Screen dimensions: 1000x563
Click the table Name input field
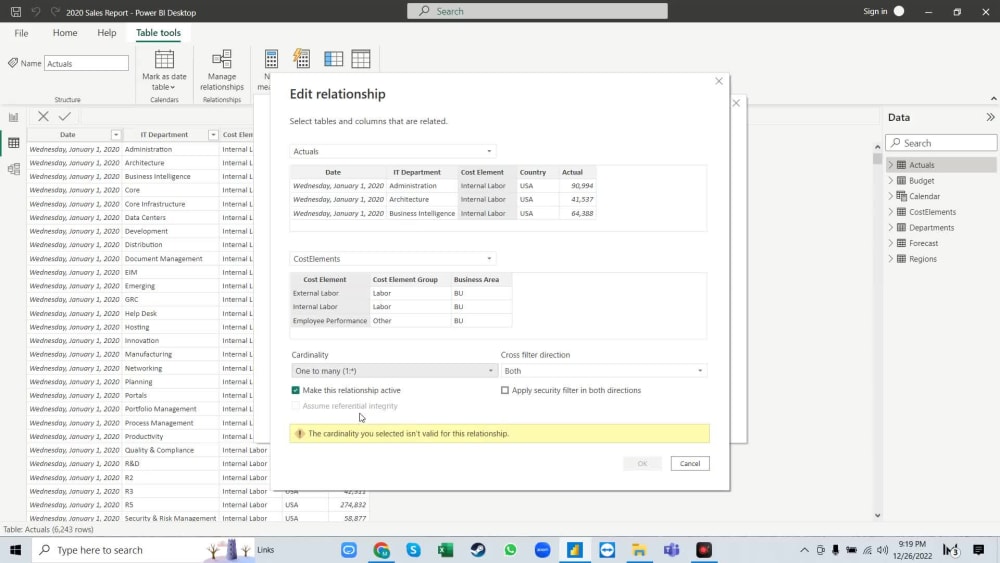pyautogui.click(x=86, y=63)
